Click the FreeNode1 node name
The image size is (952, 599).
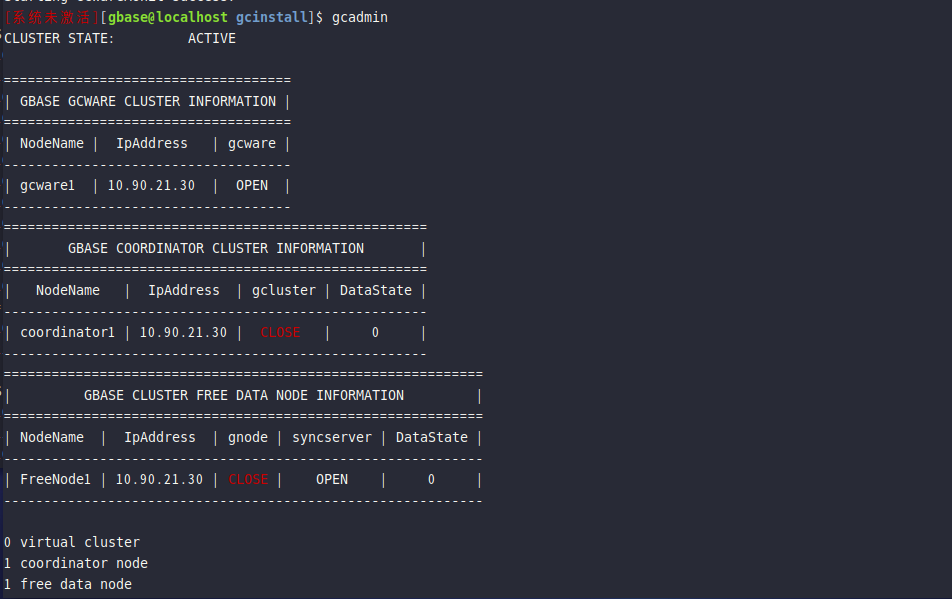(x=55, y=479)
